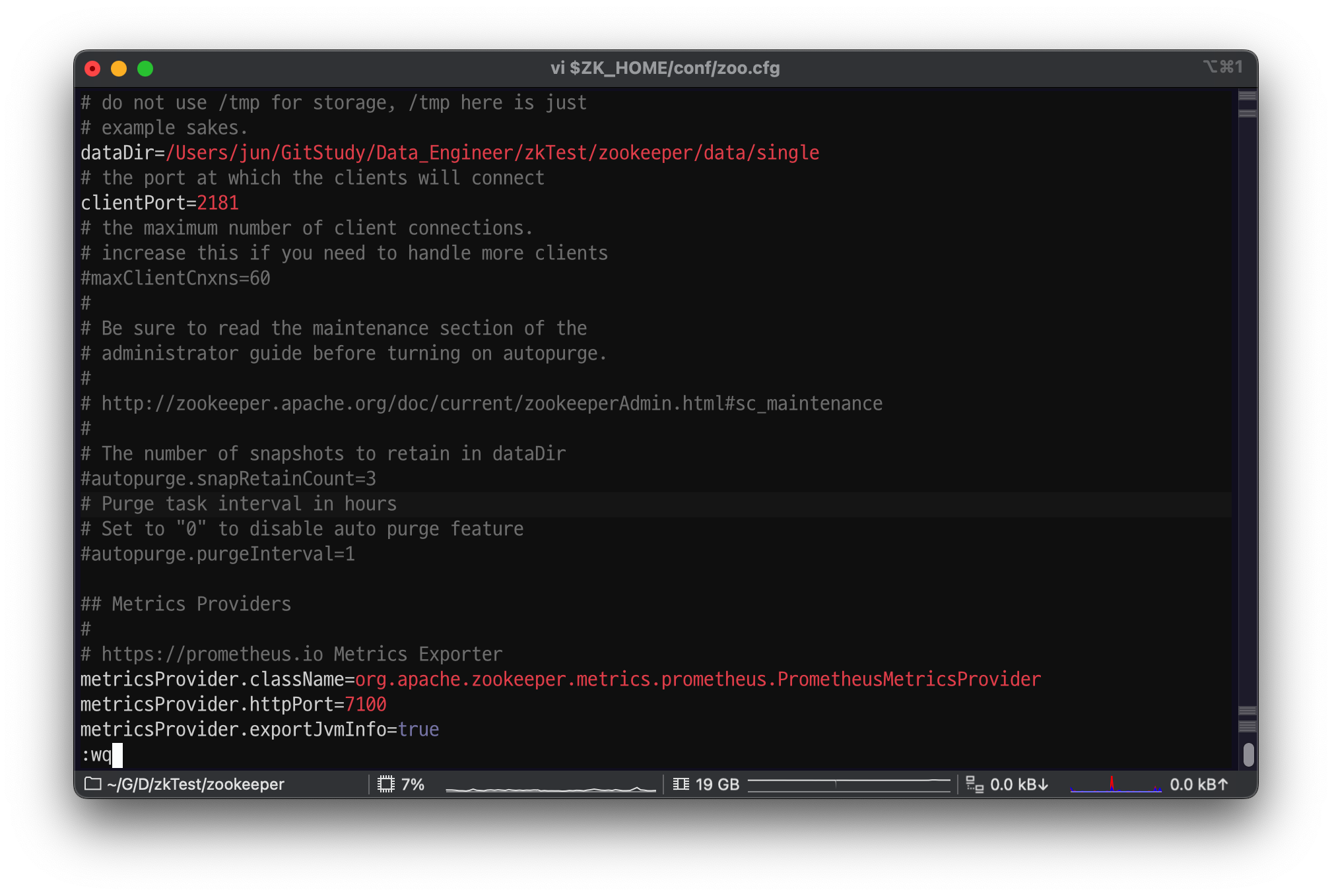The image size is (1332, 896).
Task: Click the clientPort value 2181
Action: pos(218,203)
